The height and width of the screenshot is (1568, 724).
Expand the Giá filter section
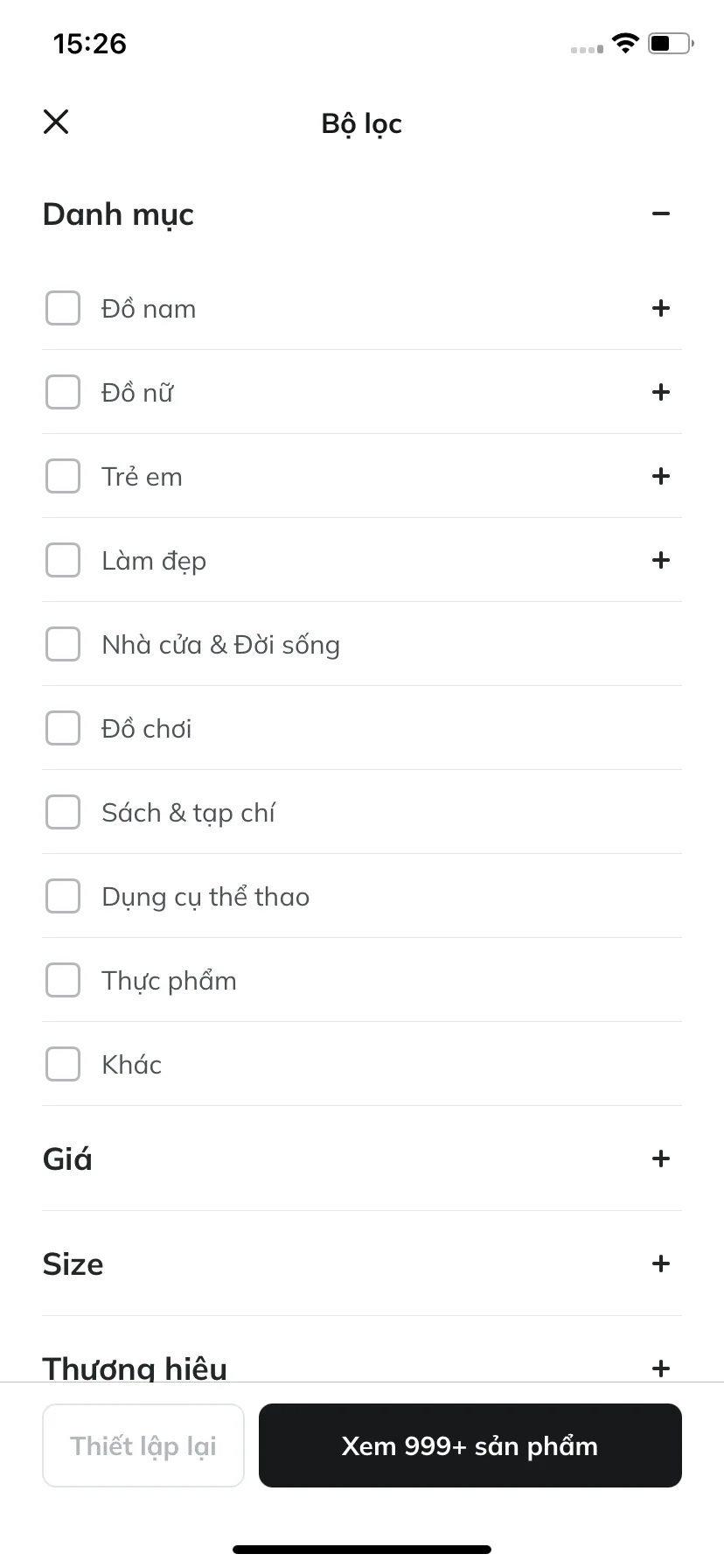pos(661,1158)
